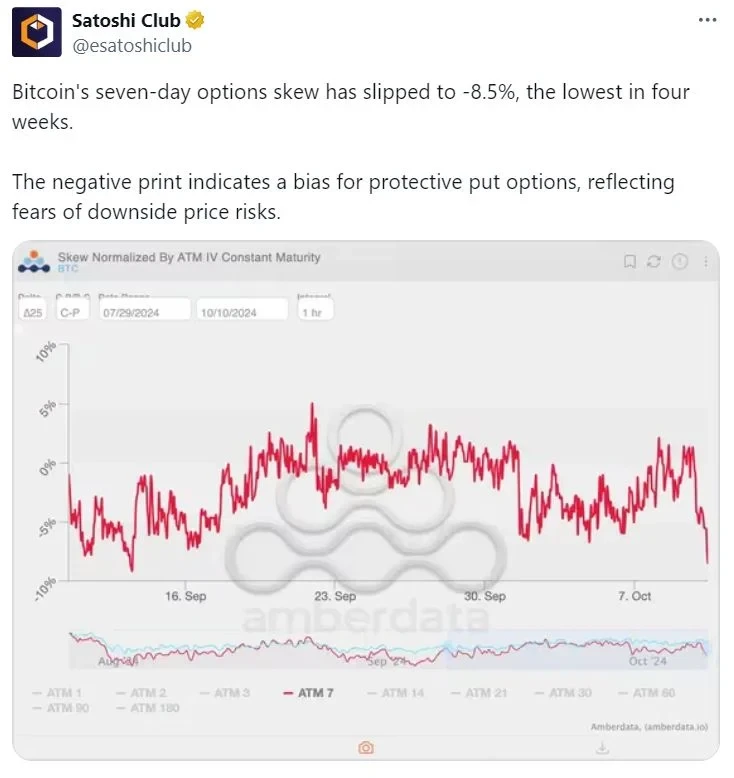Download the chart using download icon

pyautogui.click(x=603, y=747)
